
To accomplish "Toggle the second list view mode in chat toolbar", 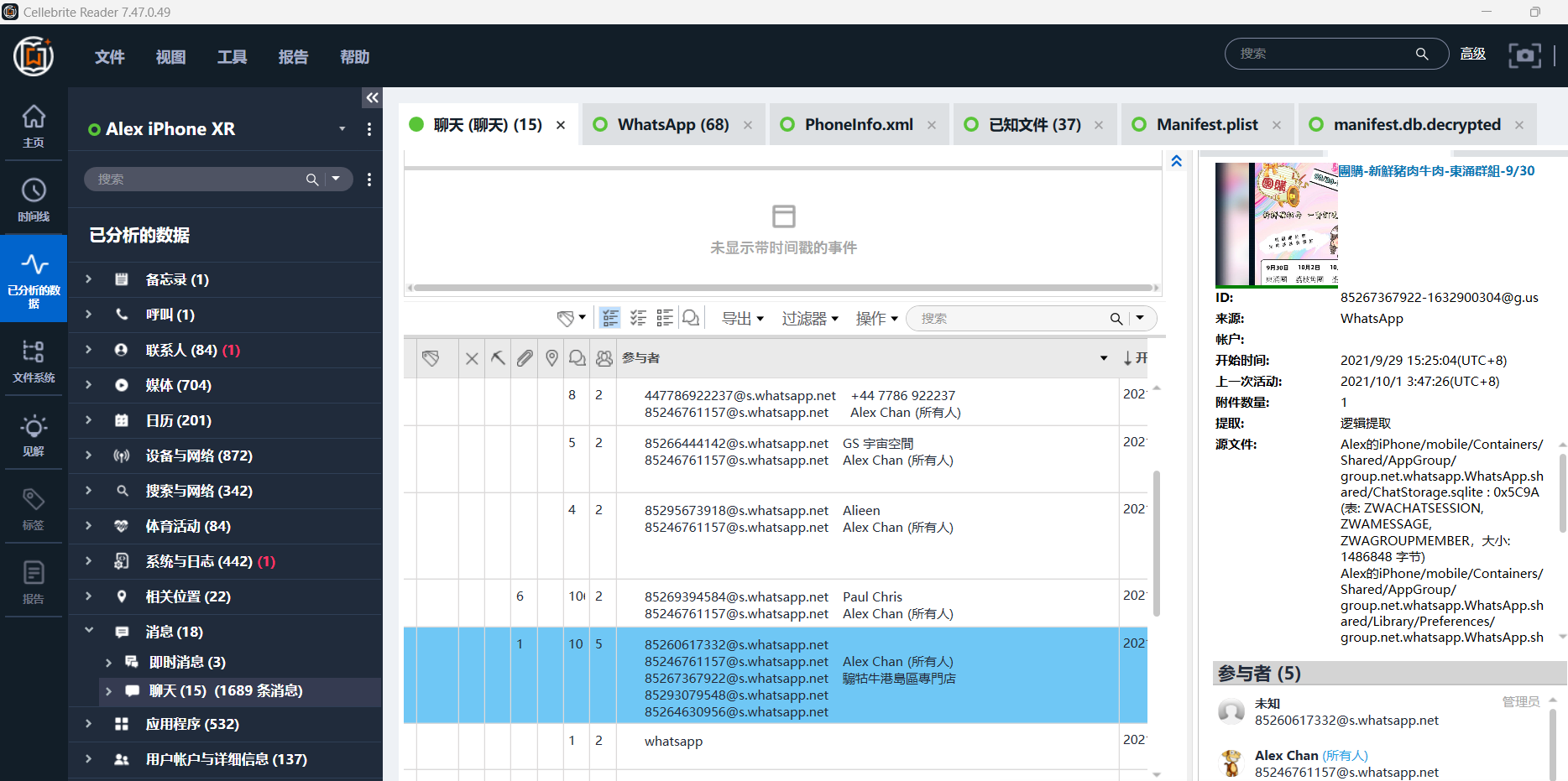I will coord(638,318).
